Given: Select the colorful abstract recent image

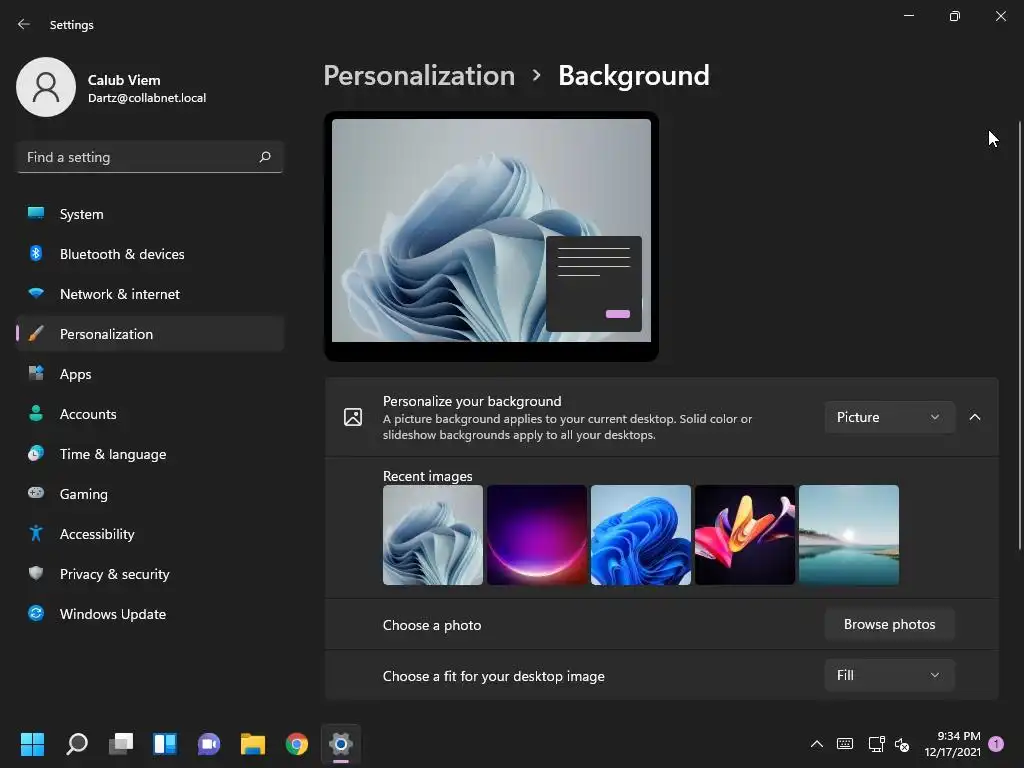Looking at the screenshot, I should click(745, 535).
